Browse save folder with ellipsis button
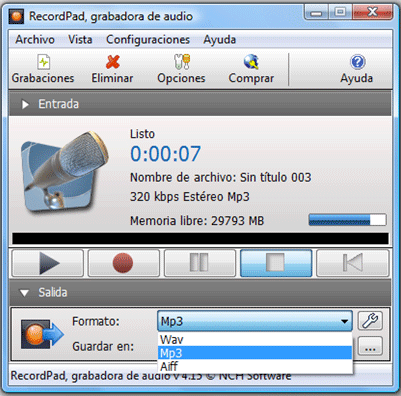Screen dimensions: 401x396 click(370, 347)
